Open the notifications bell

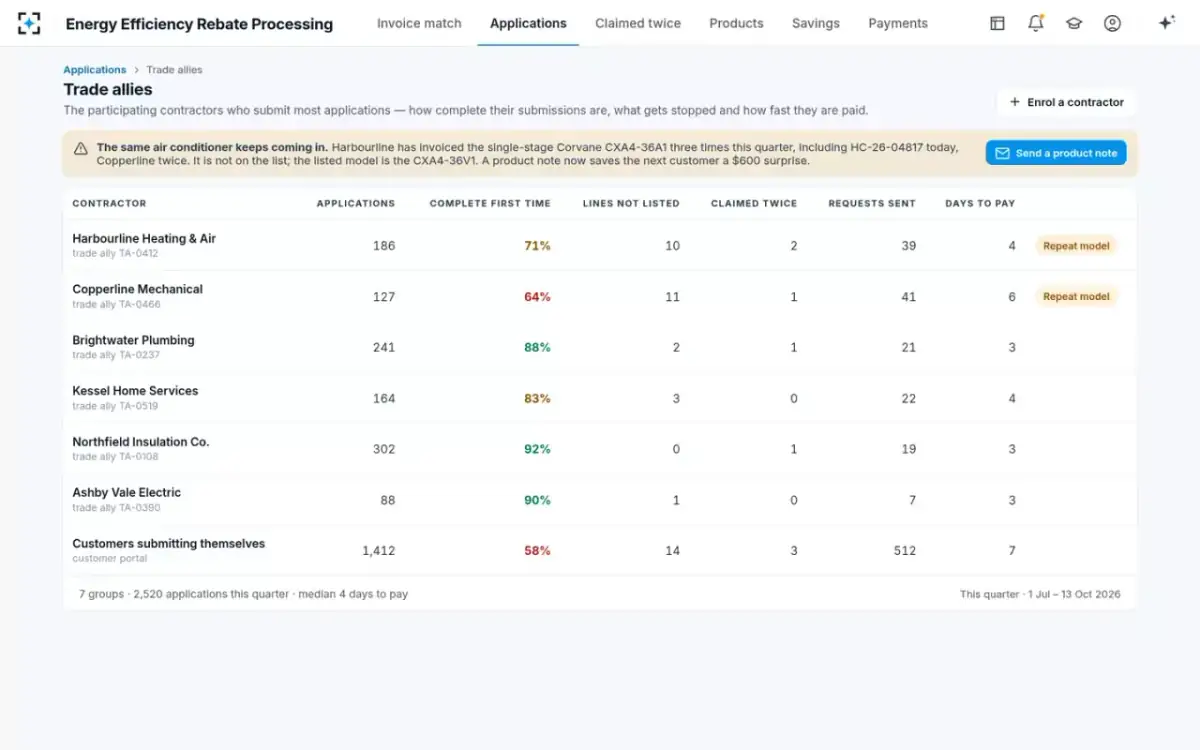pos(1036,23)
